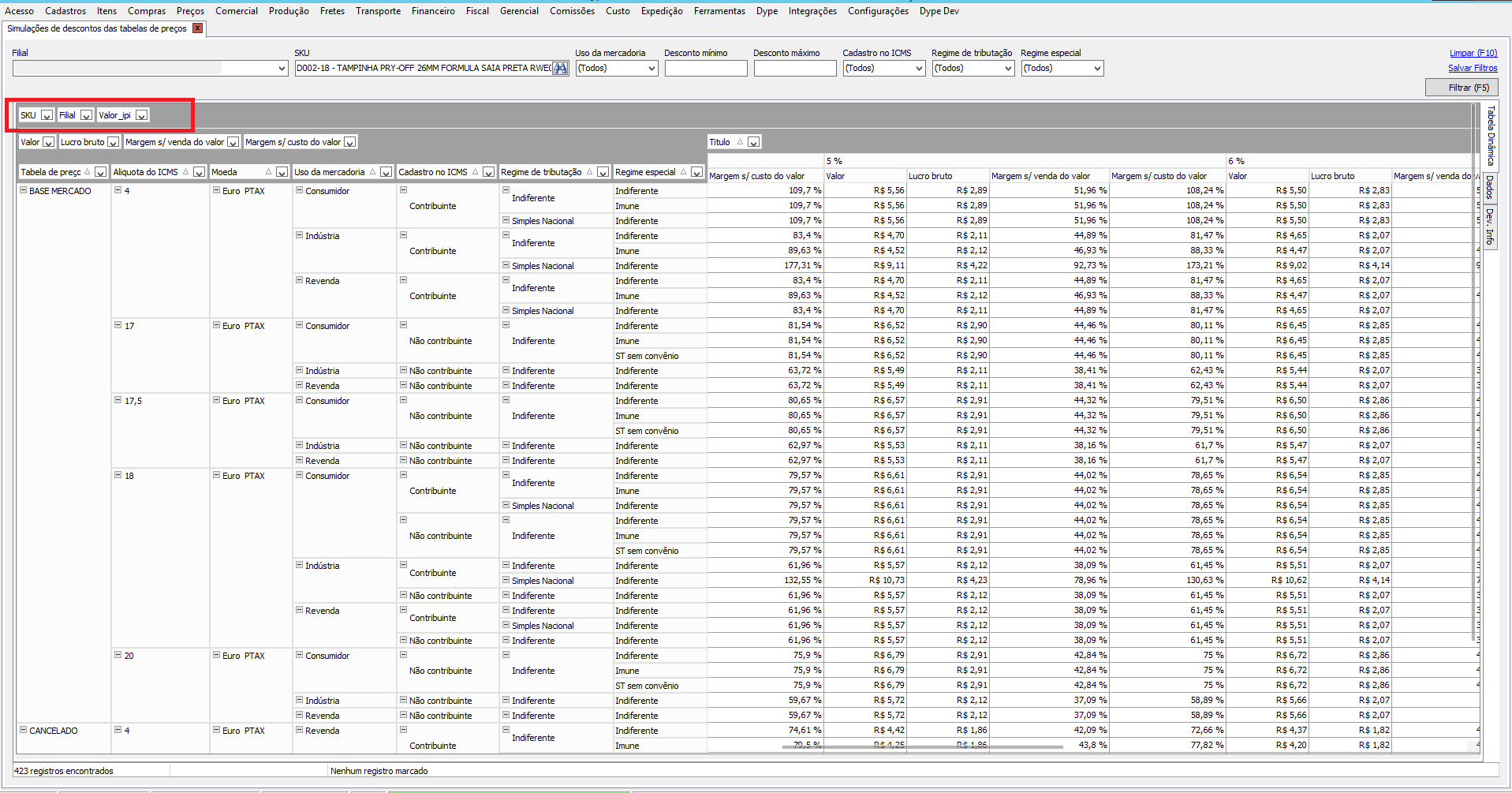The height and width of the screenshot is (793, 1512).
Task: Open Cadastro no ICMS filter dropdown
Action: coord(883,69)
